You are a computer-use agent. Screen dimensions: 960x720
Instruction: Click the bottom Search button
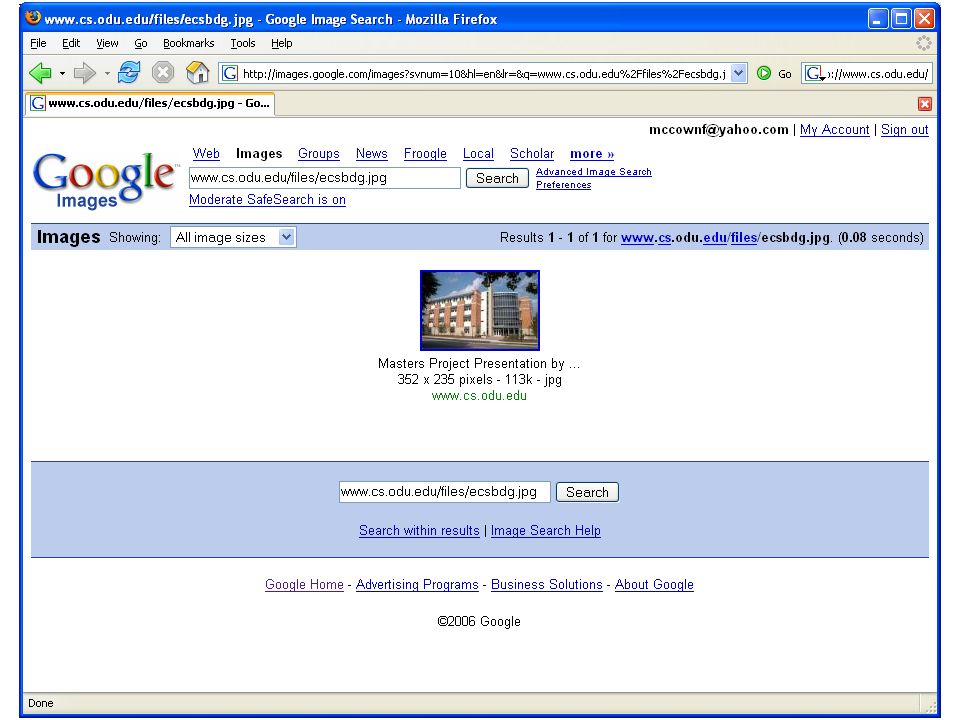click(x=587, y=492)
